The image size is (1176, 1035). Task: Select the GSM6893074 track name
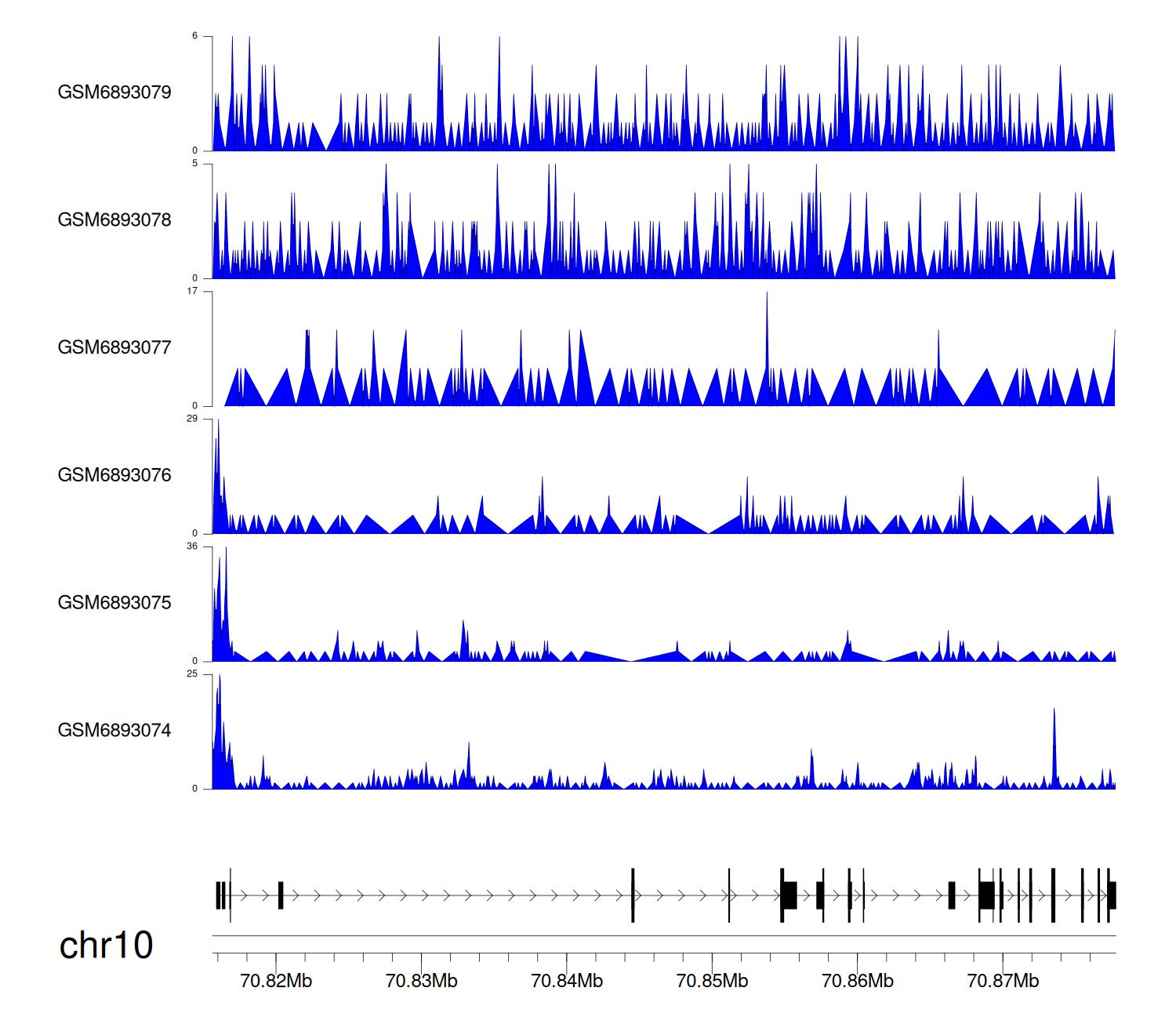114,731
